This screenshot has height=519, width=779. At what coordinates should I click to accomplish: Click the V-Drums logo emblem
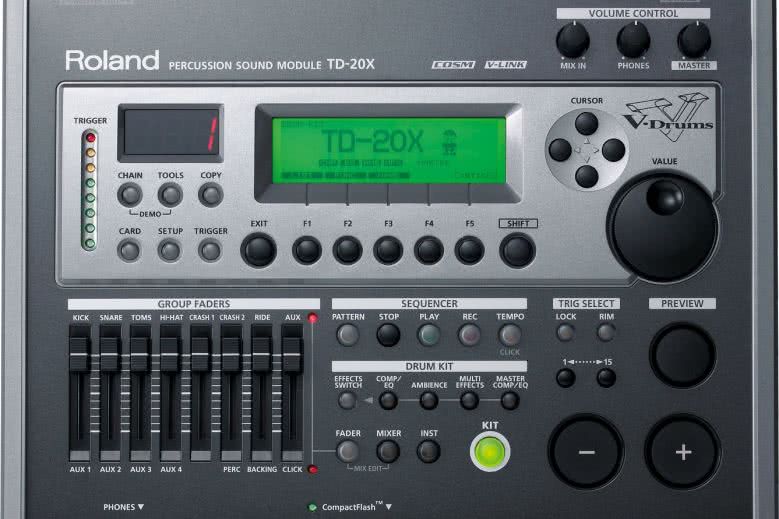pyautogui.click(x=669, y=117)
